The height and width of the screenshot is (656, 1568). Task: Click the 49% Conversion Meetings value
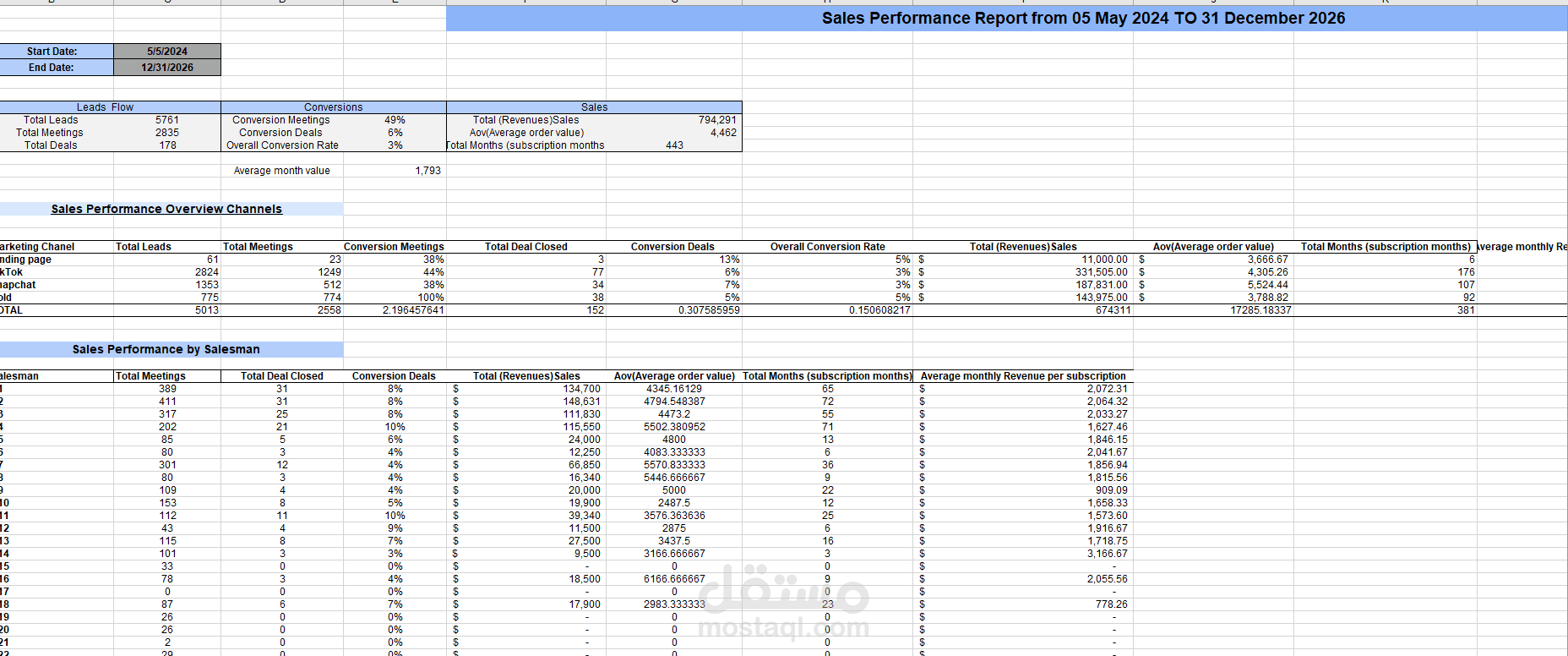click(395, 120)
